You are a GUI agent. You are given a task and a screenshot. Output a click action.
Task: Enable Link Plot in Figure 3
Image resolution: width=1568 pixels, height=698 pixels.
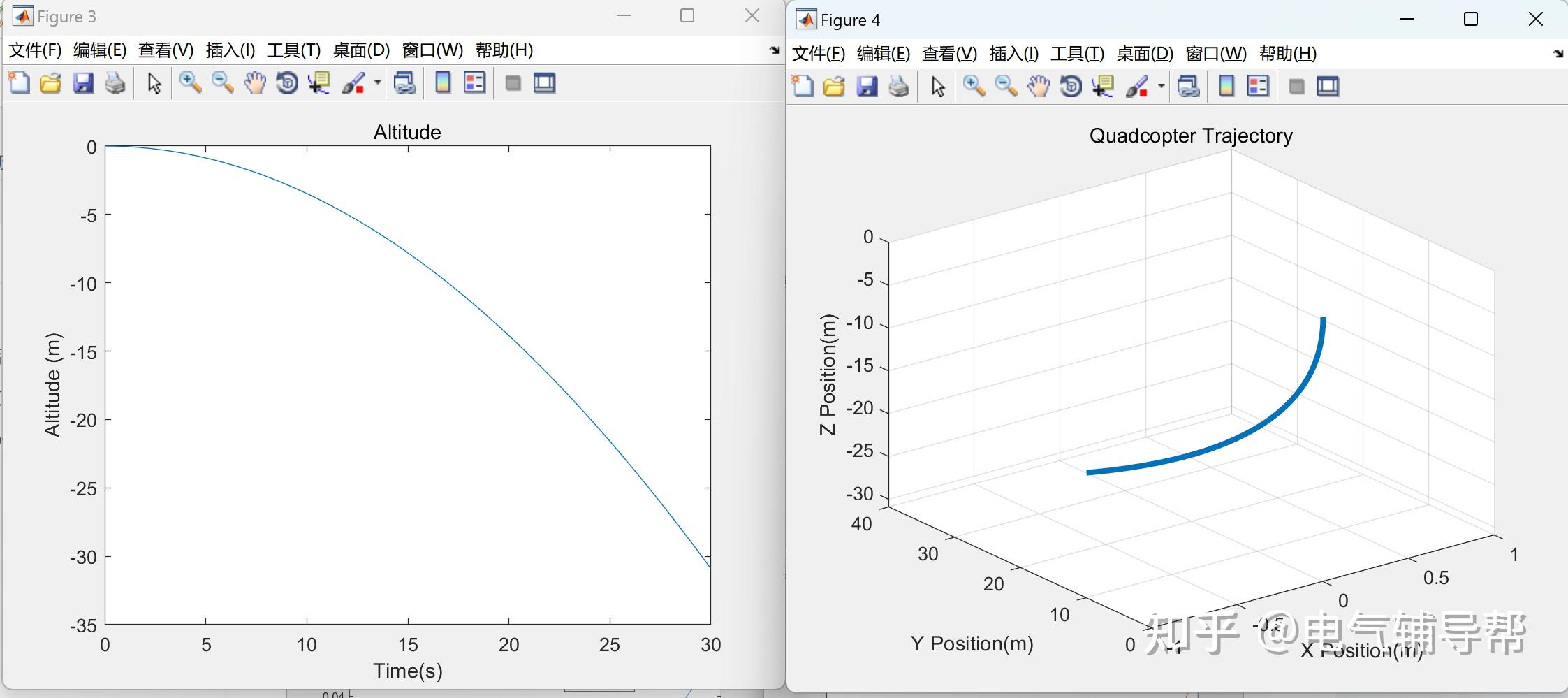(405, 83)
